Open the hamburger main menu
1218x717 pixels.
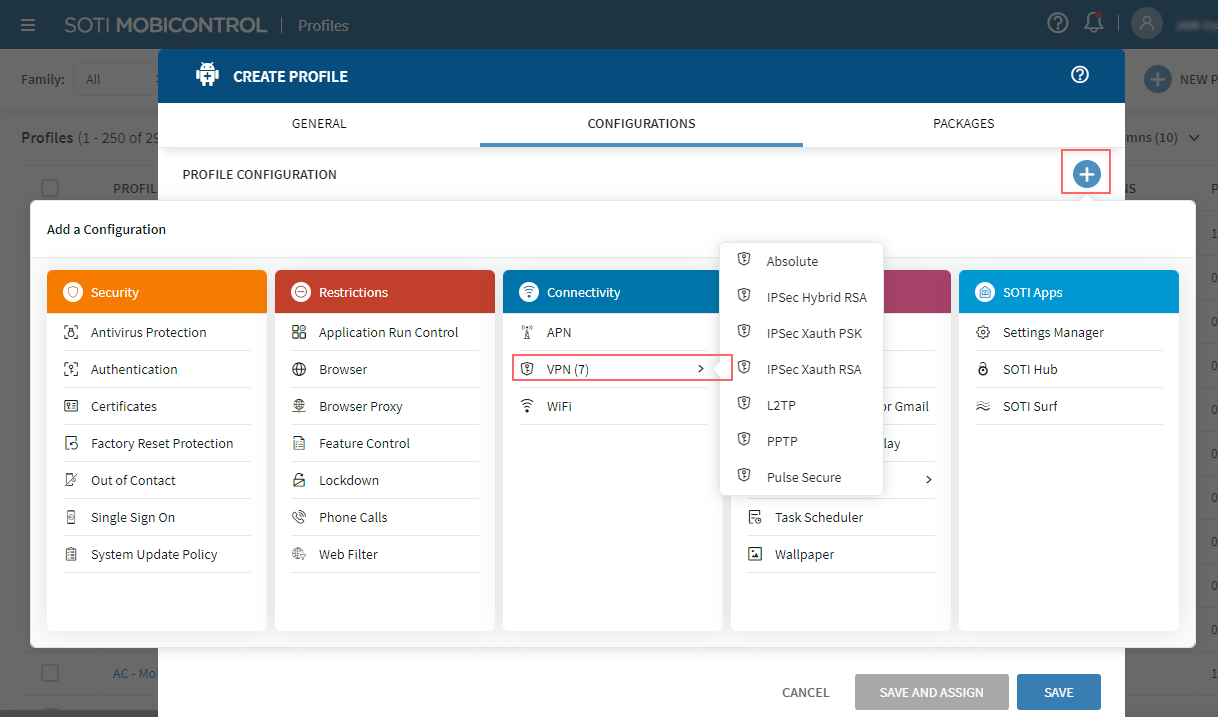[28, 25]
